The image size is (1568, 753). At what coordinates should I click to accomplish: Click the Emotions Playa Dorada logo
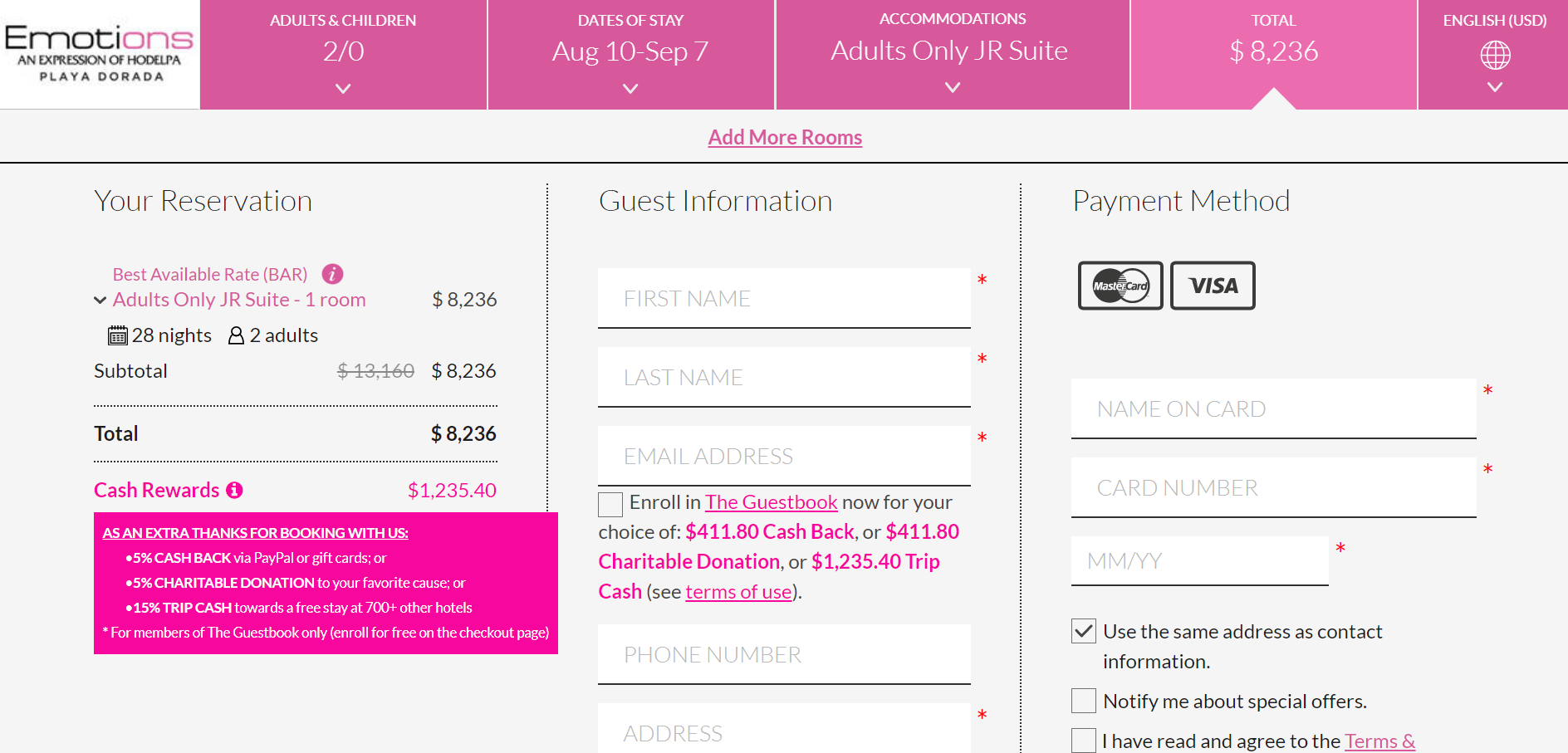point(100,53)
